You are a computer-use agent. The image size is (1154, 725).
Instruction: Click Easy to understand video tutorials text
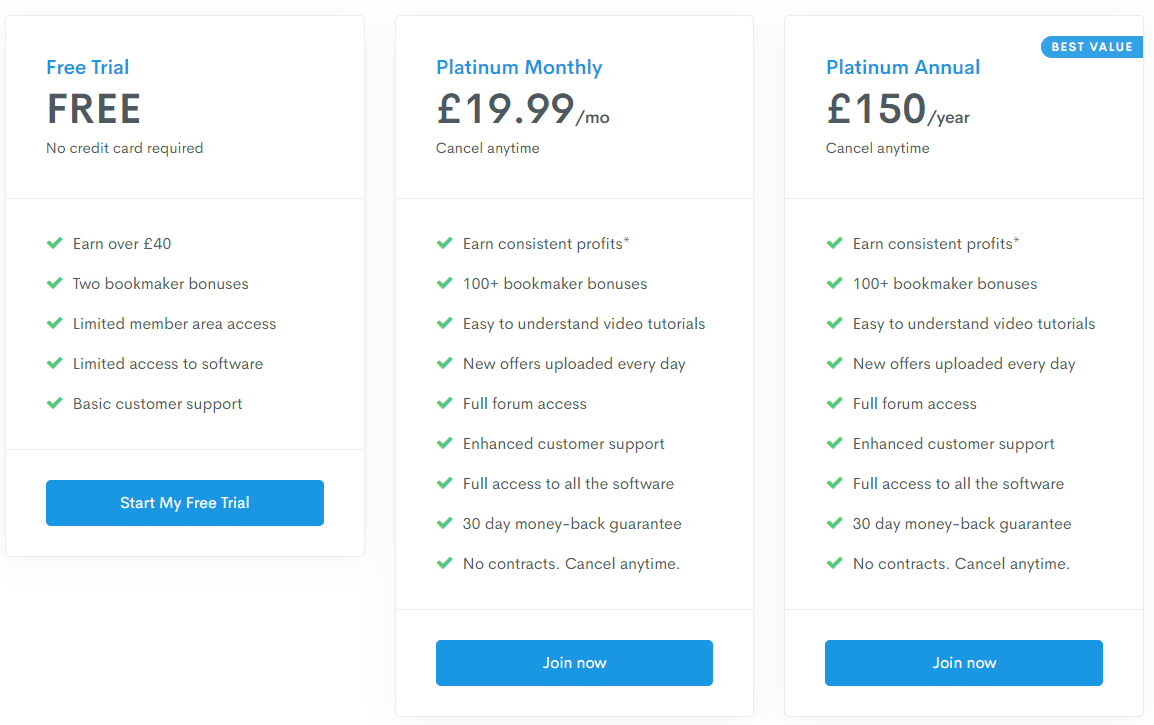(583, 323)
